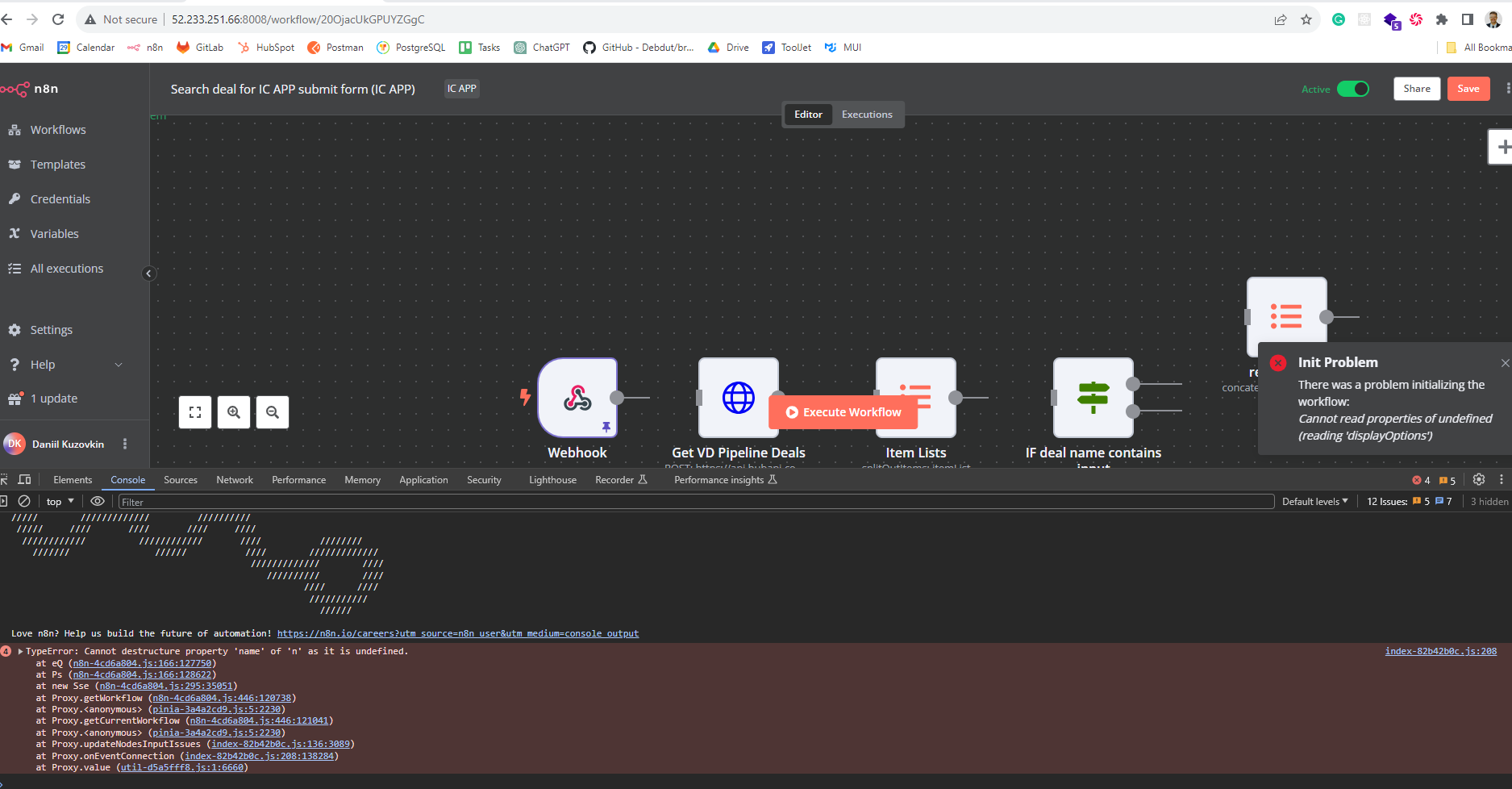Collapse the n8n sidebar
The image size is (1512, 789).
(148, 273)
